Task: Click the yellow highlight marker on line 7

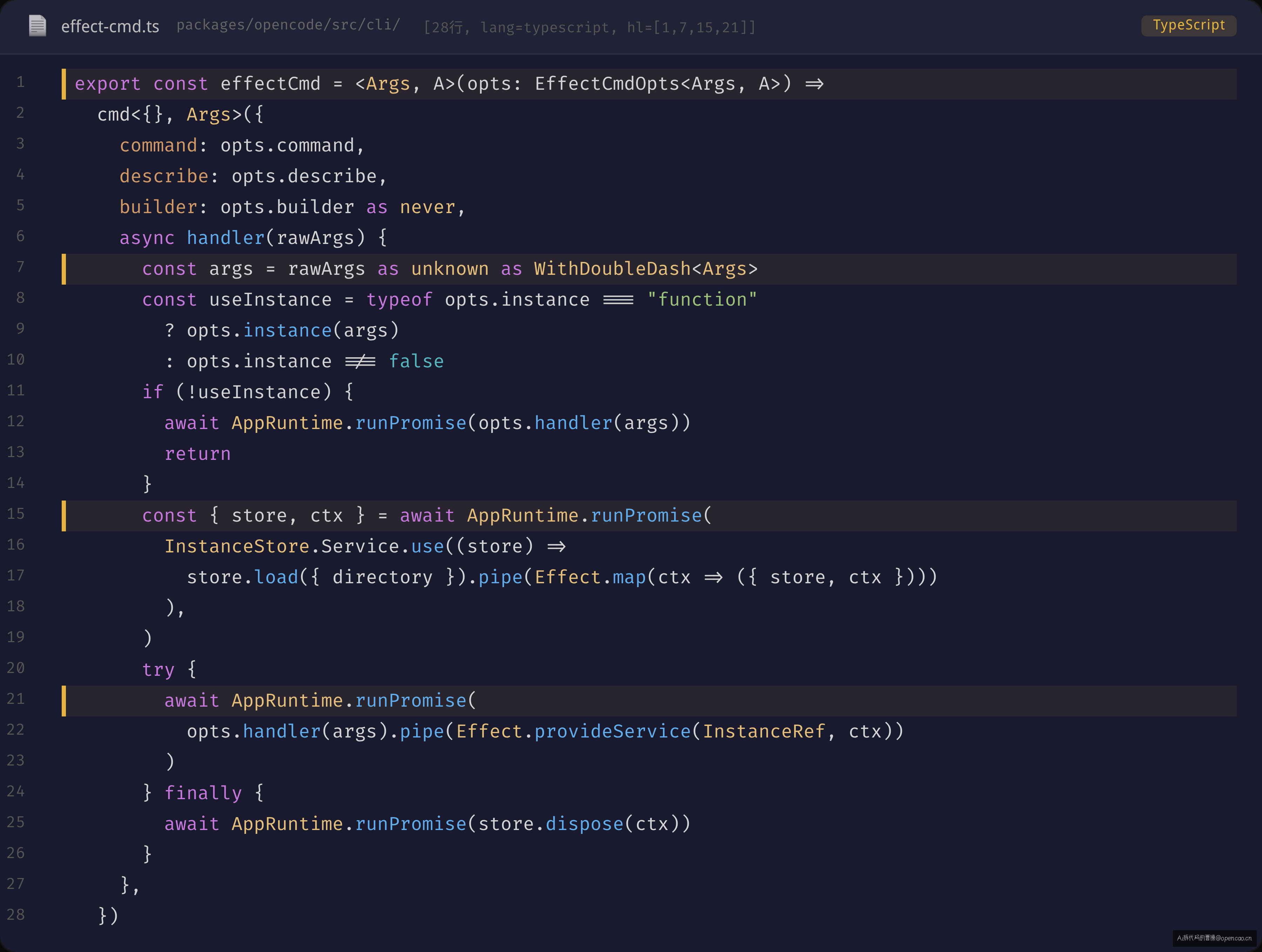Action: pos(64,269)
